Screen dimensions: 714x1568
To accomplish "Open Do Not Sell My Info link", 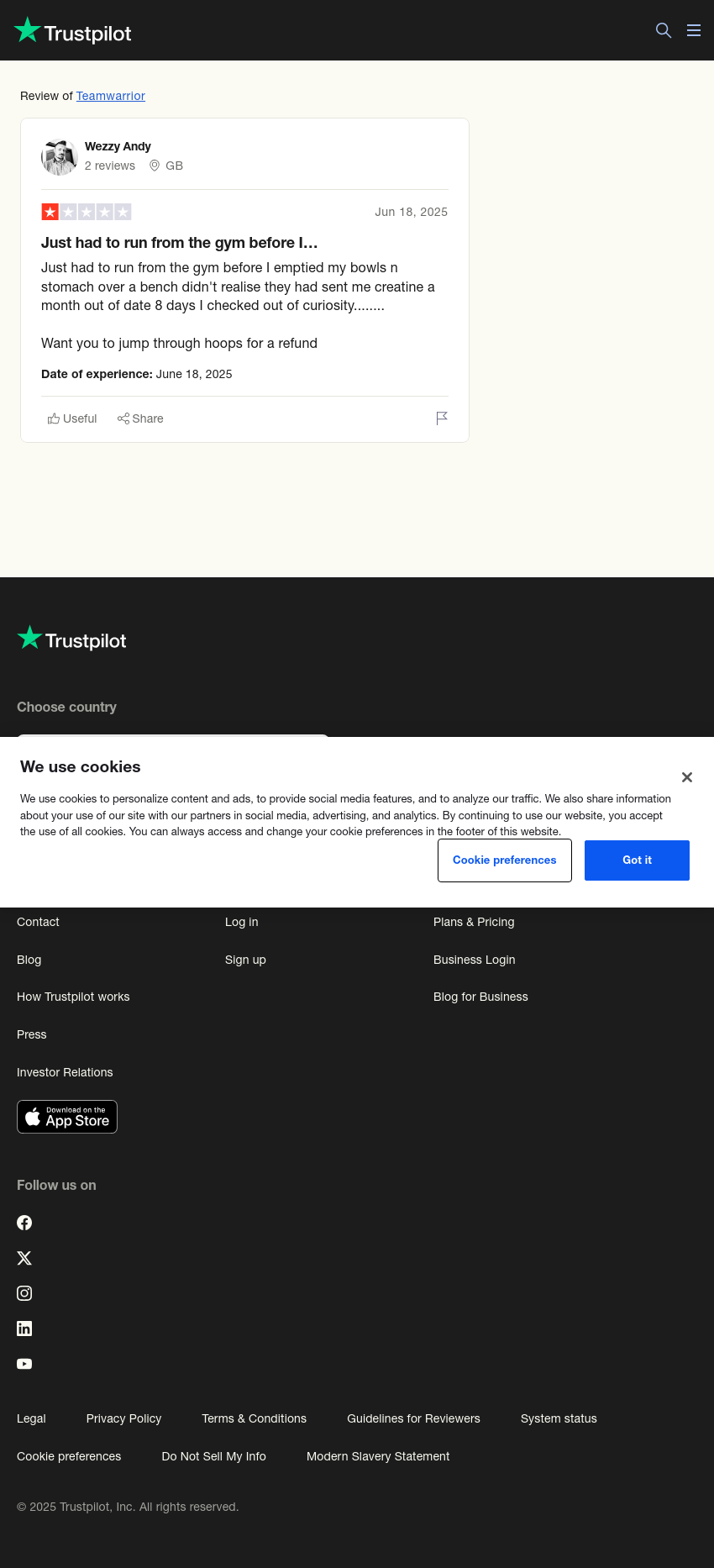I will click(213, 1456).
